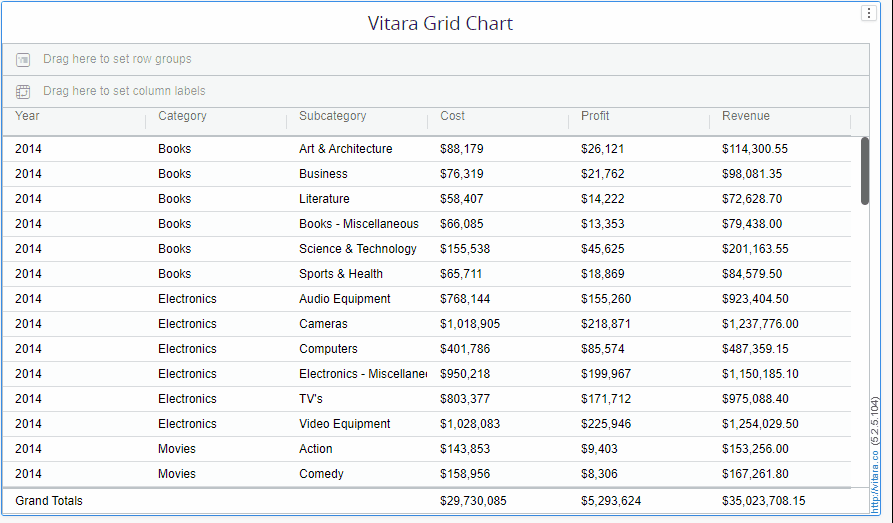This screenshot has height=523, width=893.
Task: Click the Subcategory column header
Action: pyautogui.click(x=332, y=116)
